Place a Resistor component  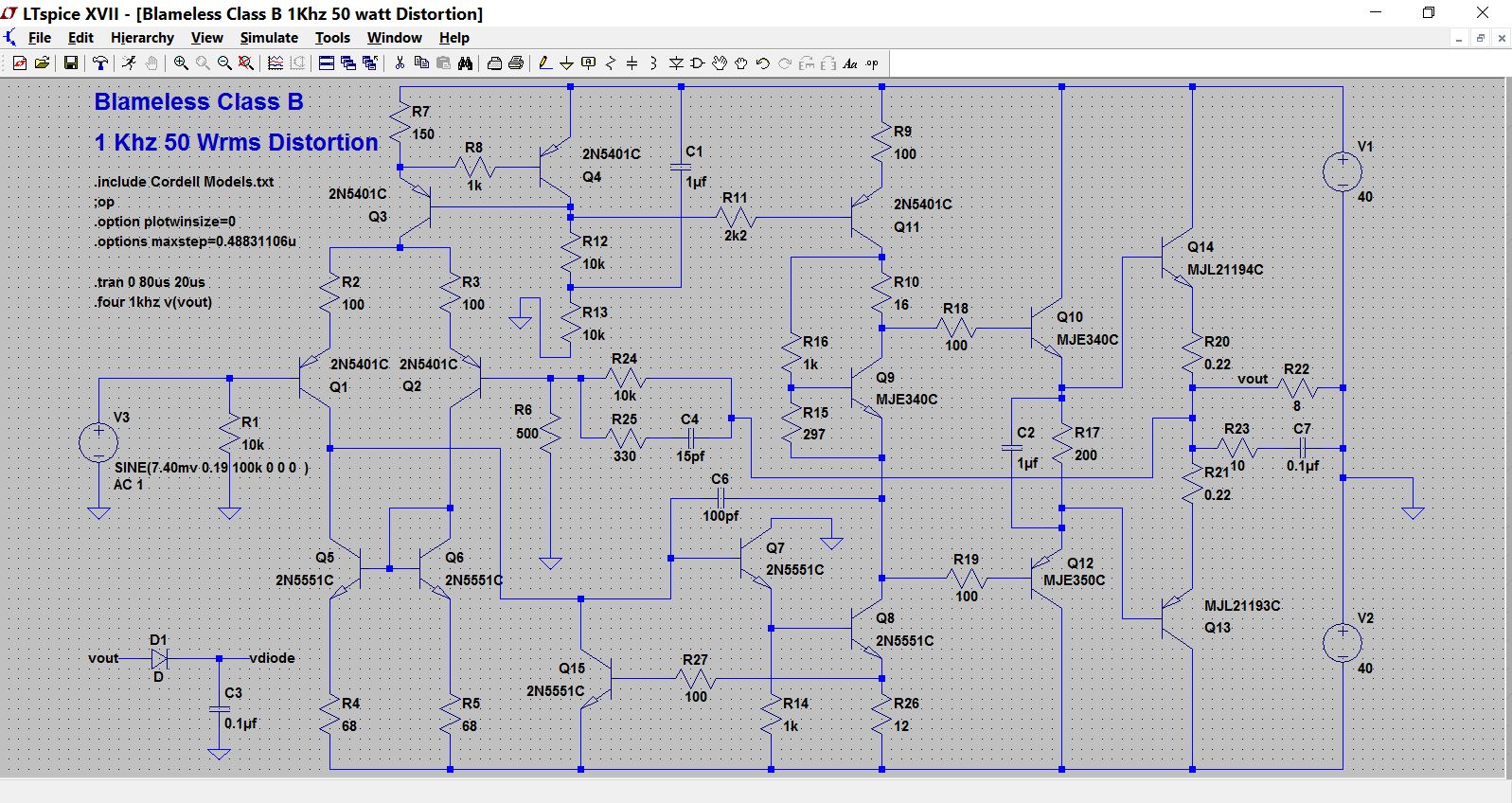pyautogui.click(x=611, y=63)
